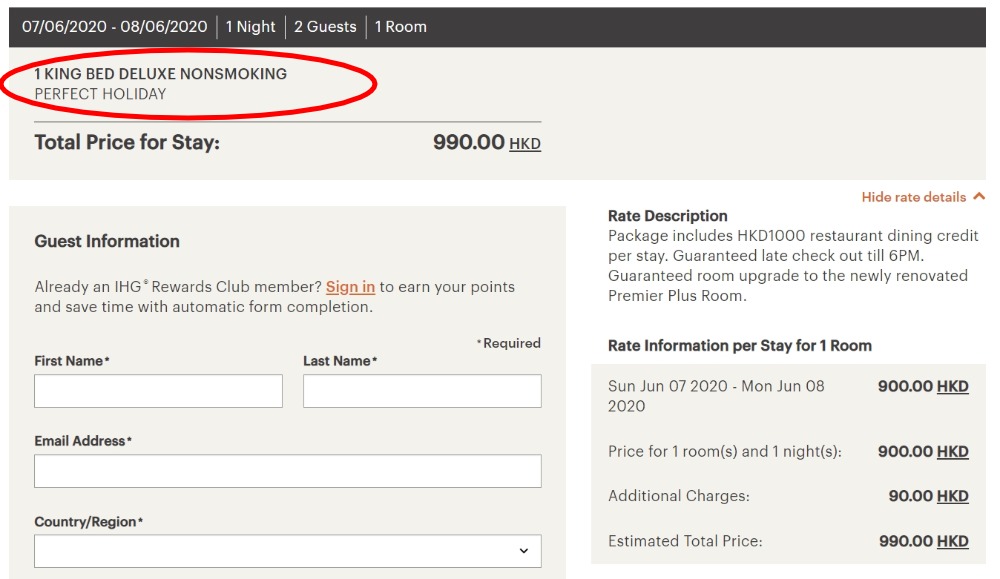
Task: Select the Email Address input box
Action: 288,471
